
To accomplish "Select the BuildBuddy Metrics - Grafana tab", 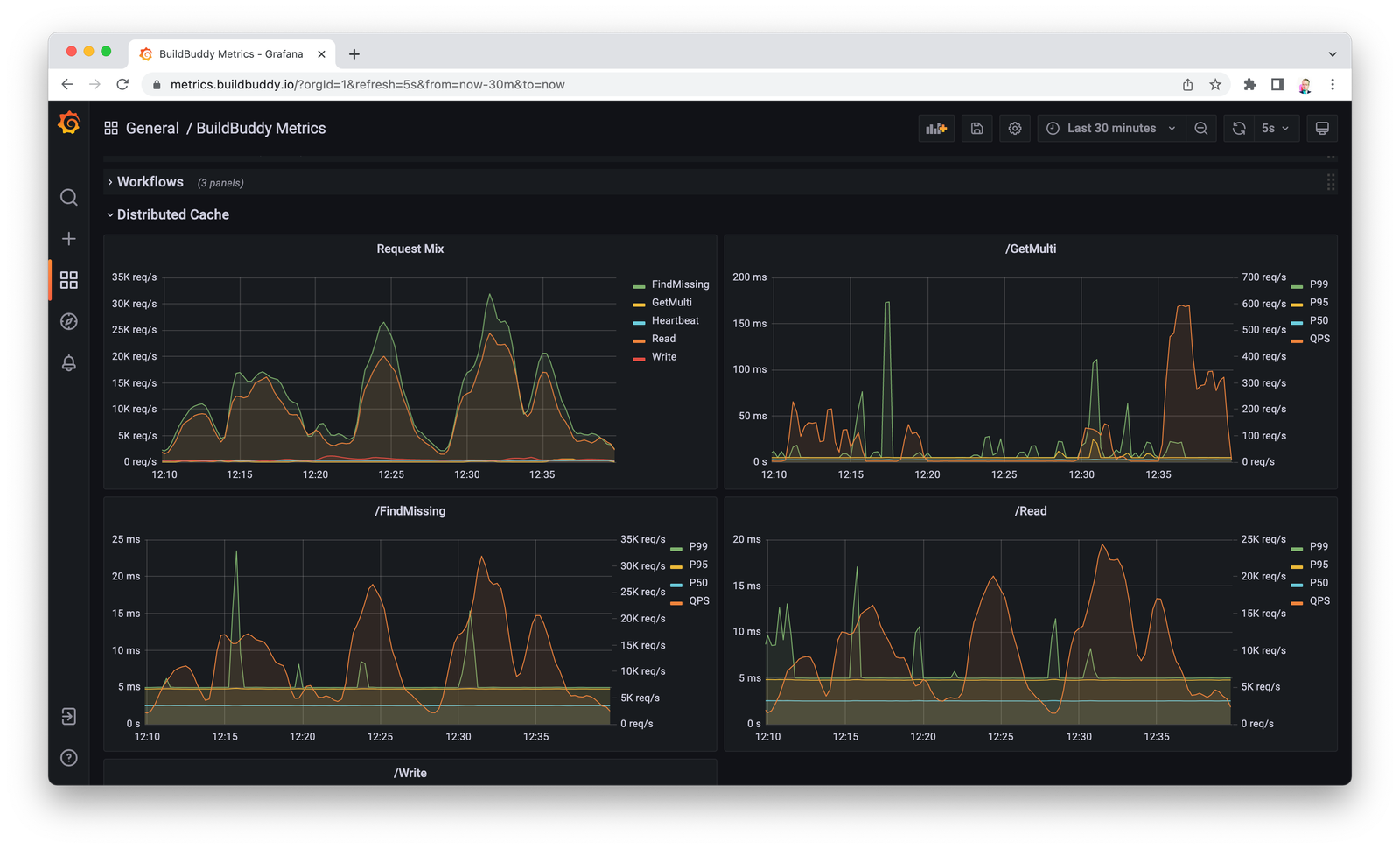I will tap(232, 54).
